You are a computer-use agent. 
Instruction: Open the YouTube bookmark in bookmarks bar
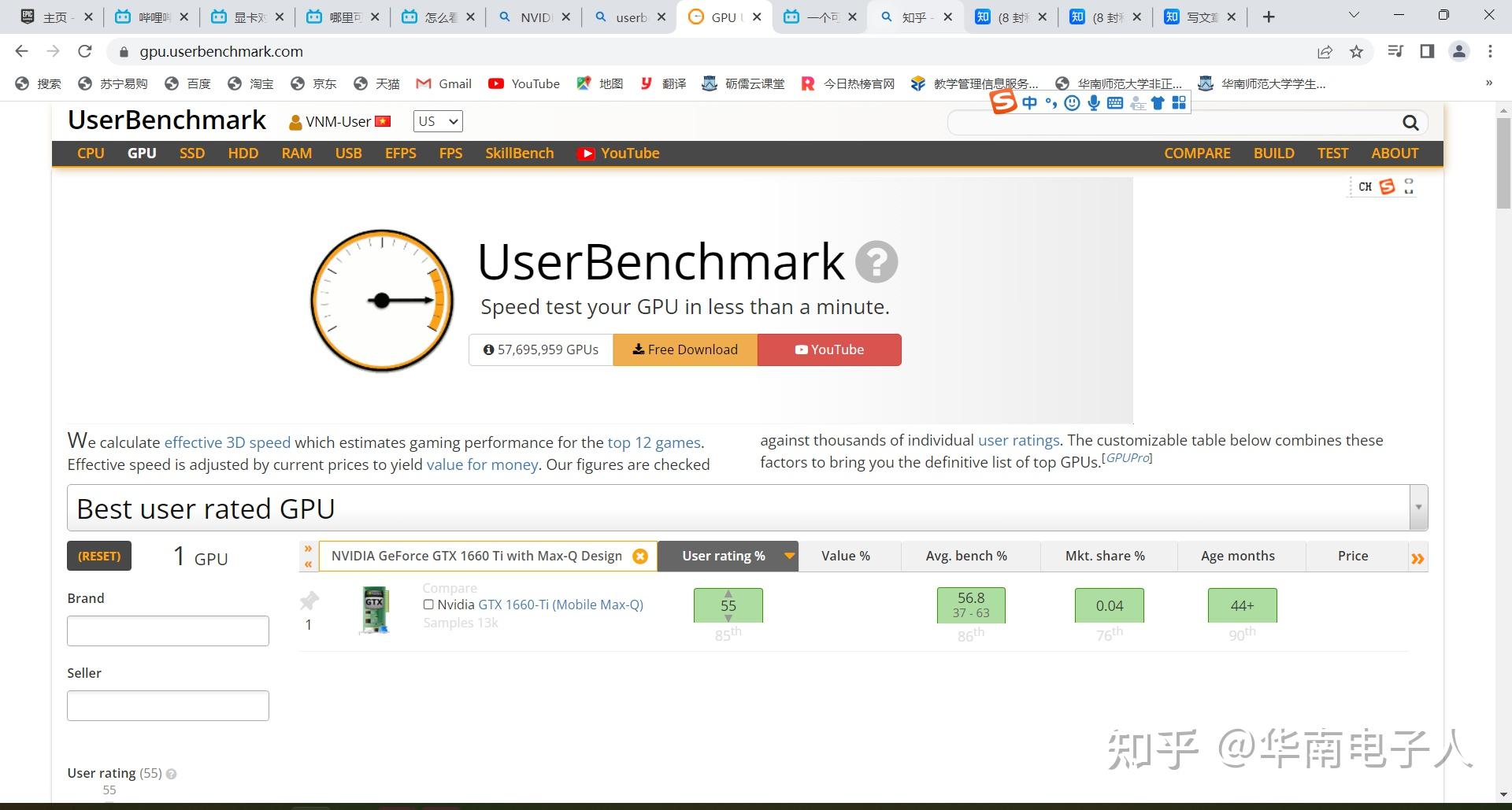524,83
